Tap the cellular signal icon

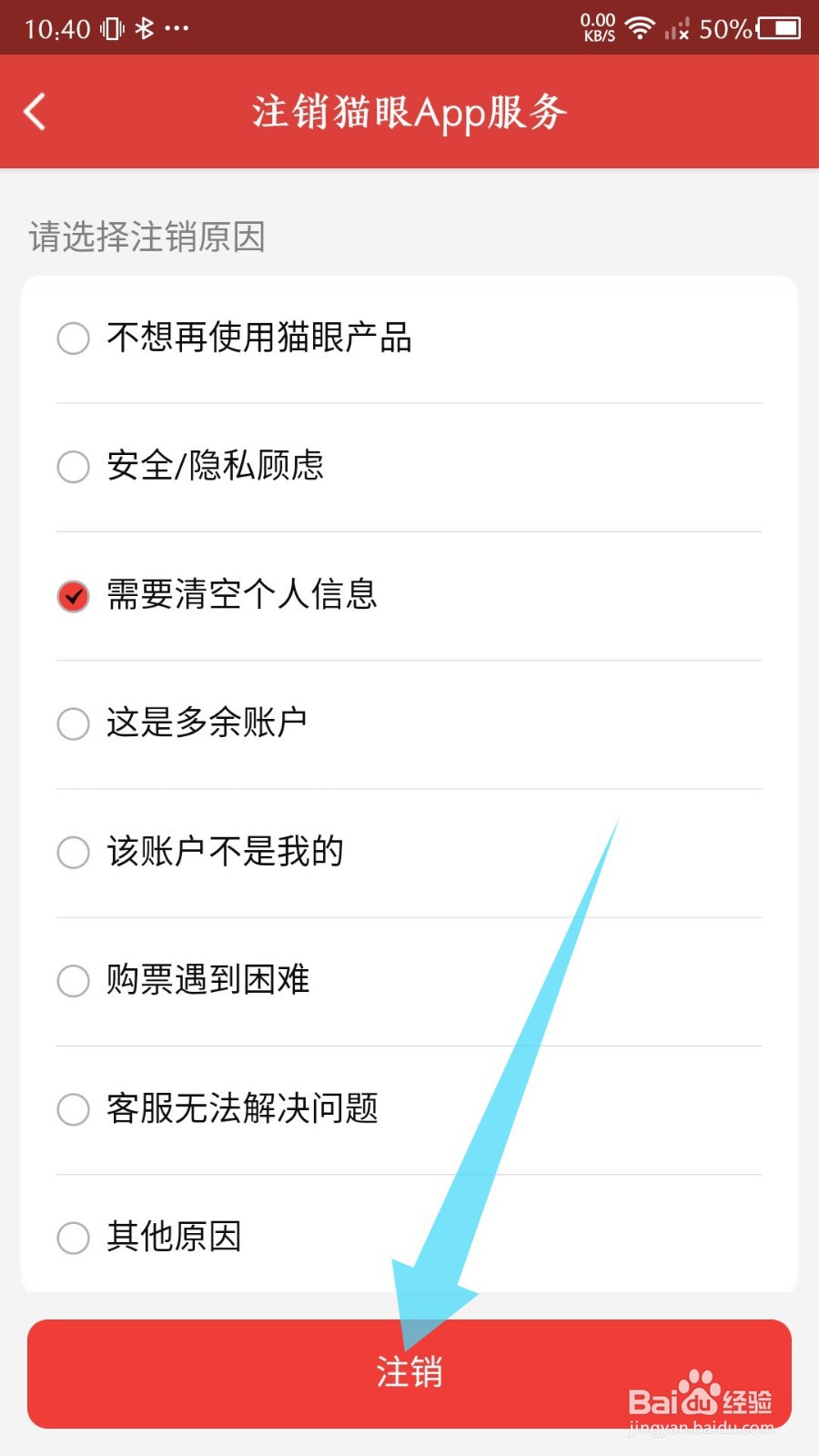click(x=676, y=30)
